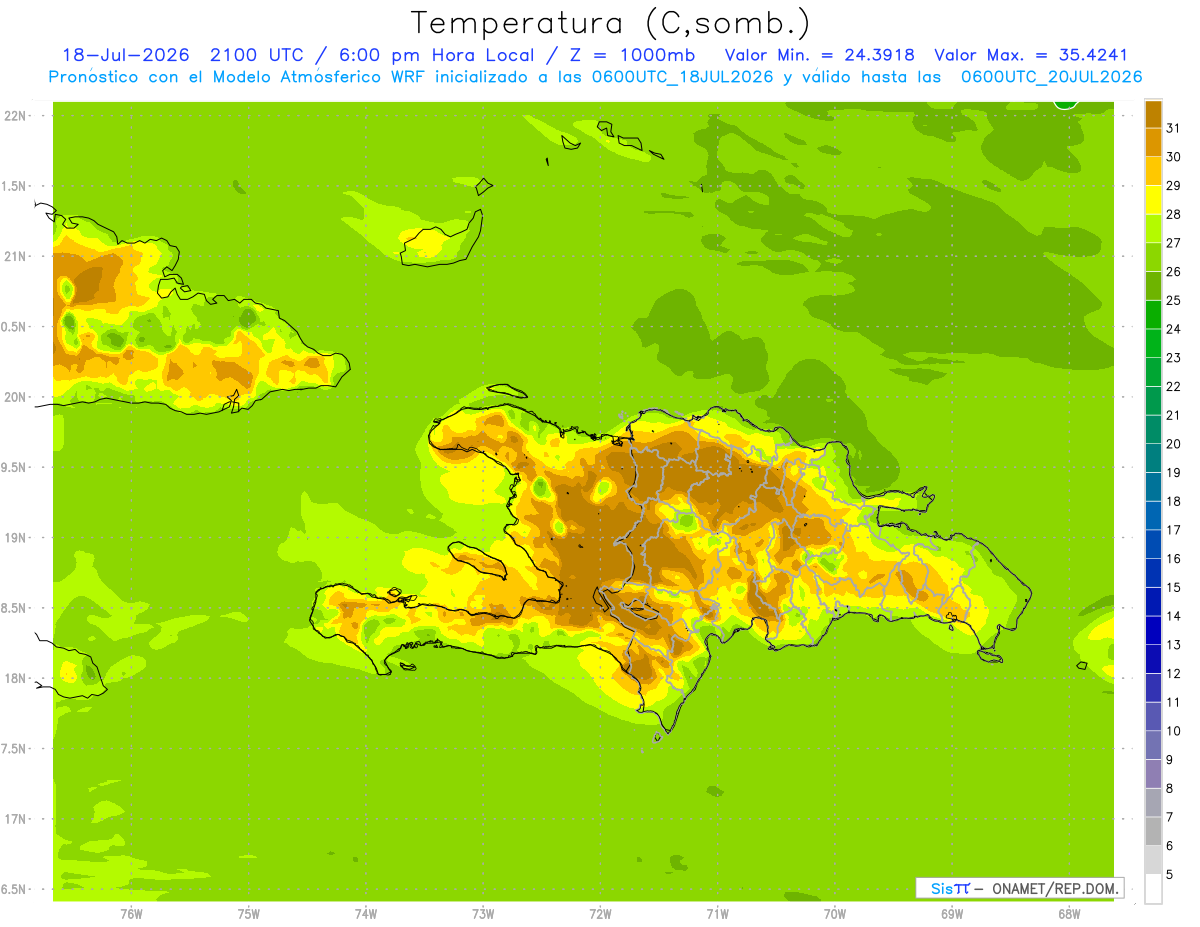Click the '25' value on the color legend
This screenshot has height=927, width=1200.
[1174, 300]
